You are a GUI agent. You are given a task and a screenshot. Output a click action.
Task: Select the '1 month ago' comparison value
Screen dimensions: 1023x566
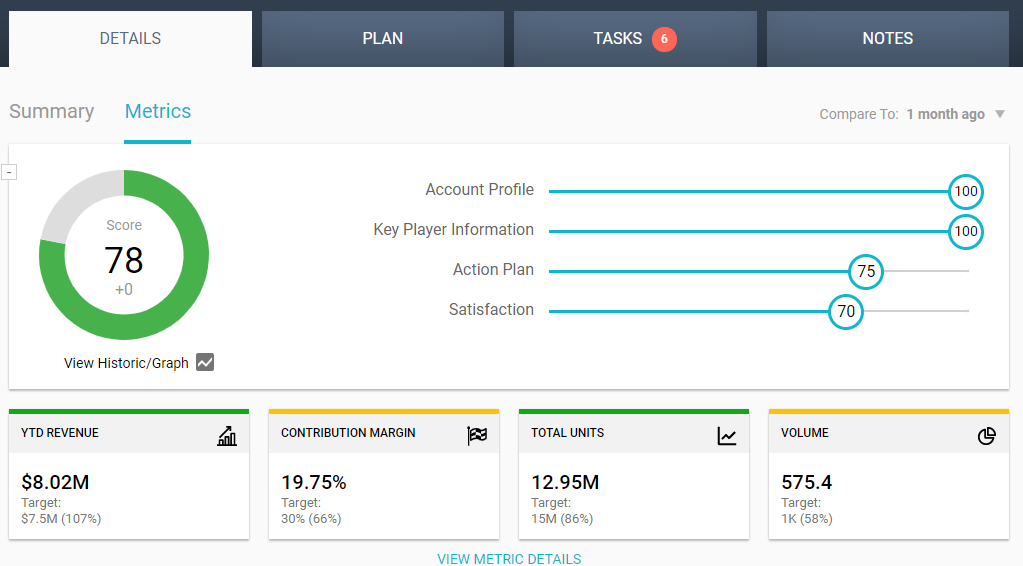pyautogui.click(x=945, y=114)
